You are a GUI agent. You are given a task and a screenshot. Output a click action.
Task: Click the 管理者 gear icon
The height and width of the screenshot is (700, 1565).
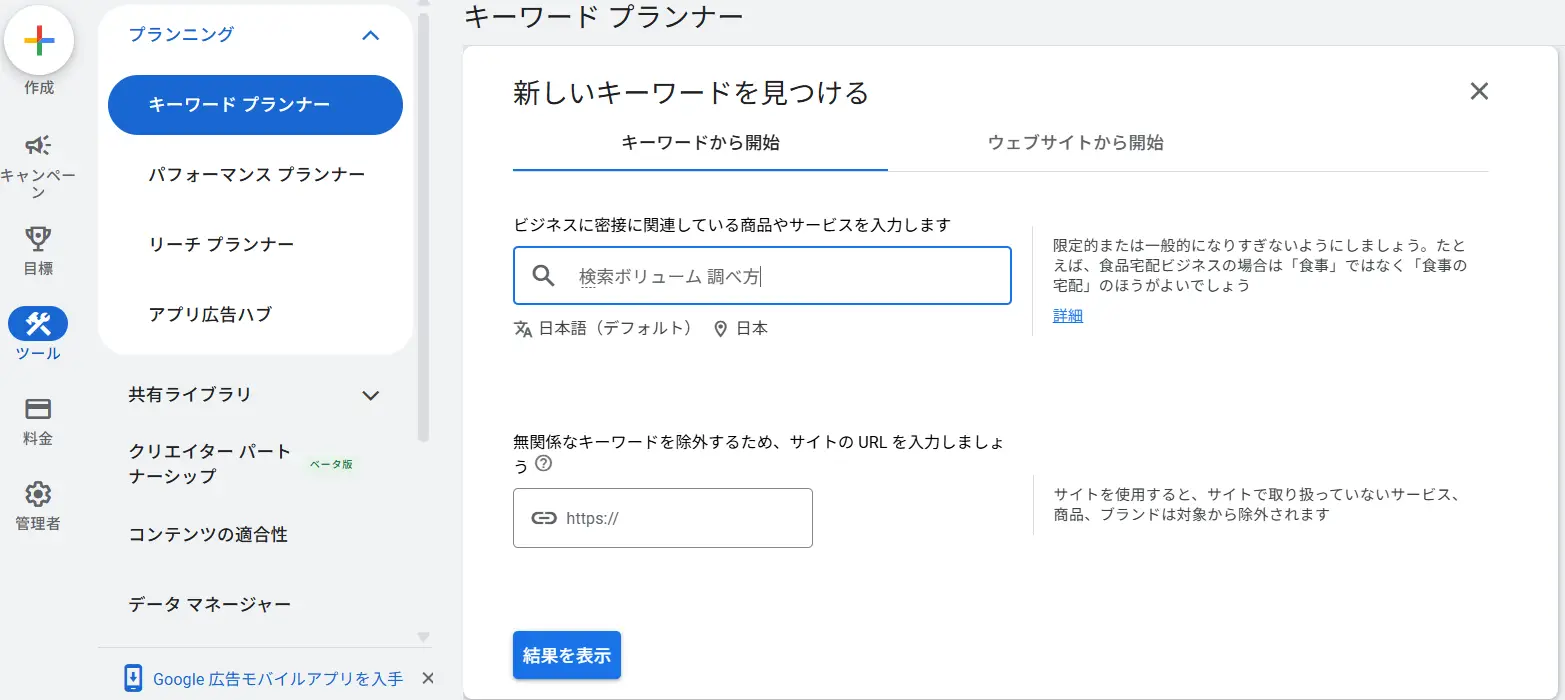tap(37, 493)
